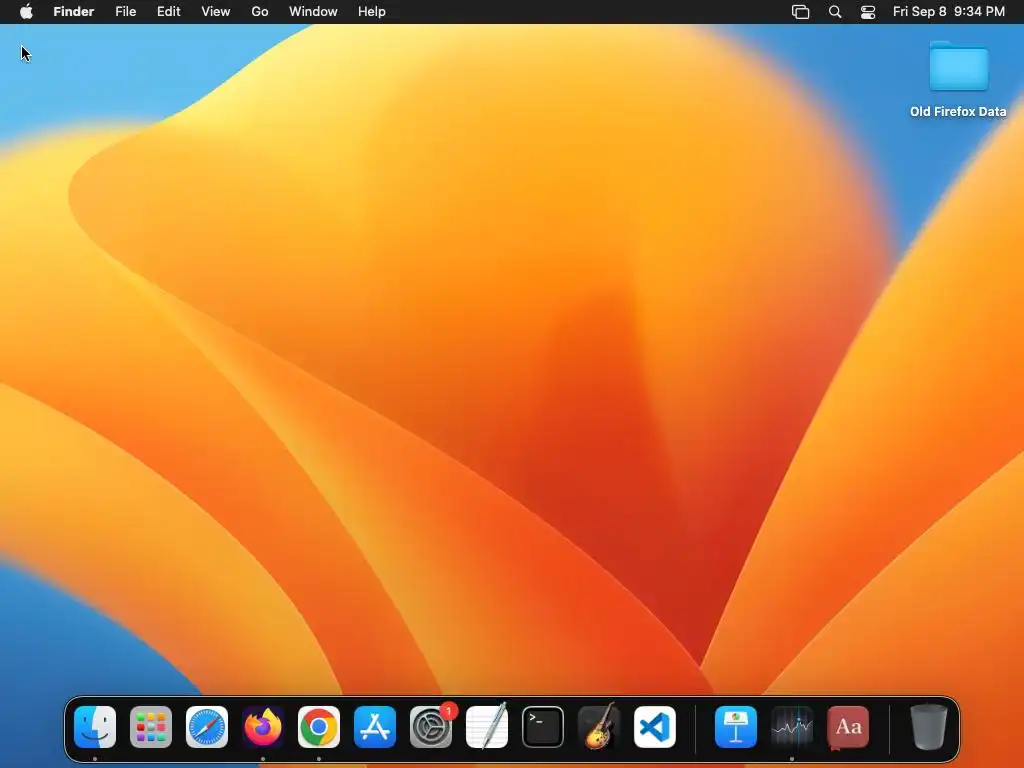Open System Settings with notification badge

point(431,727)
